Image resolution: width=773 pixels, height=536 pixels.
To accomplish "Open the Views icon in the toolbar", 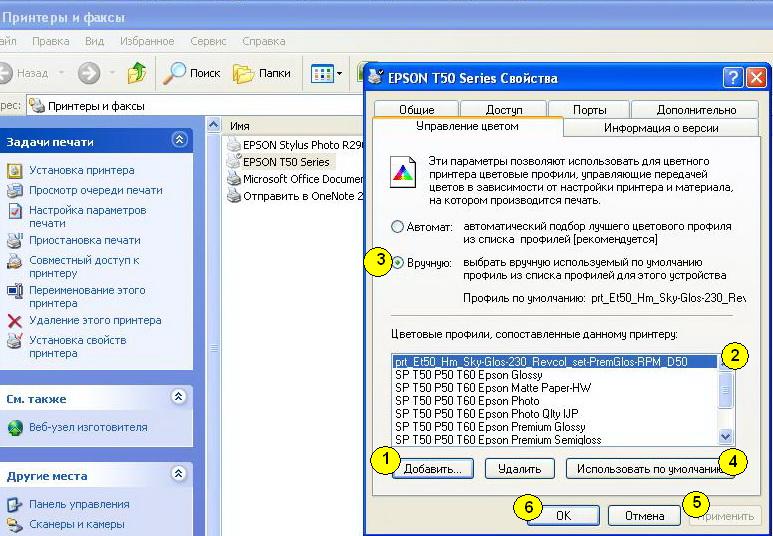I will point(322,73).
